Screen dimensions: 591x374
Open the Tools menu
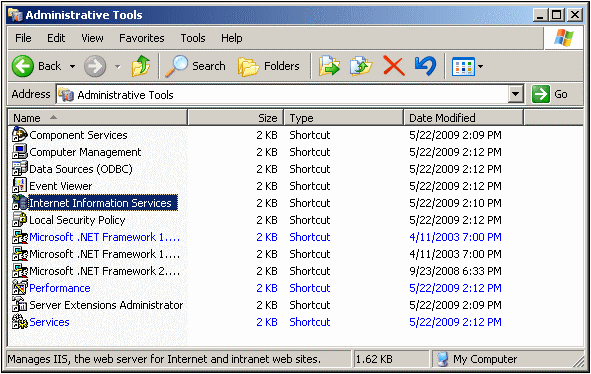193,38
